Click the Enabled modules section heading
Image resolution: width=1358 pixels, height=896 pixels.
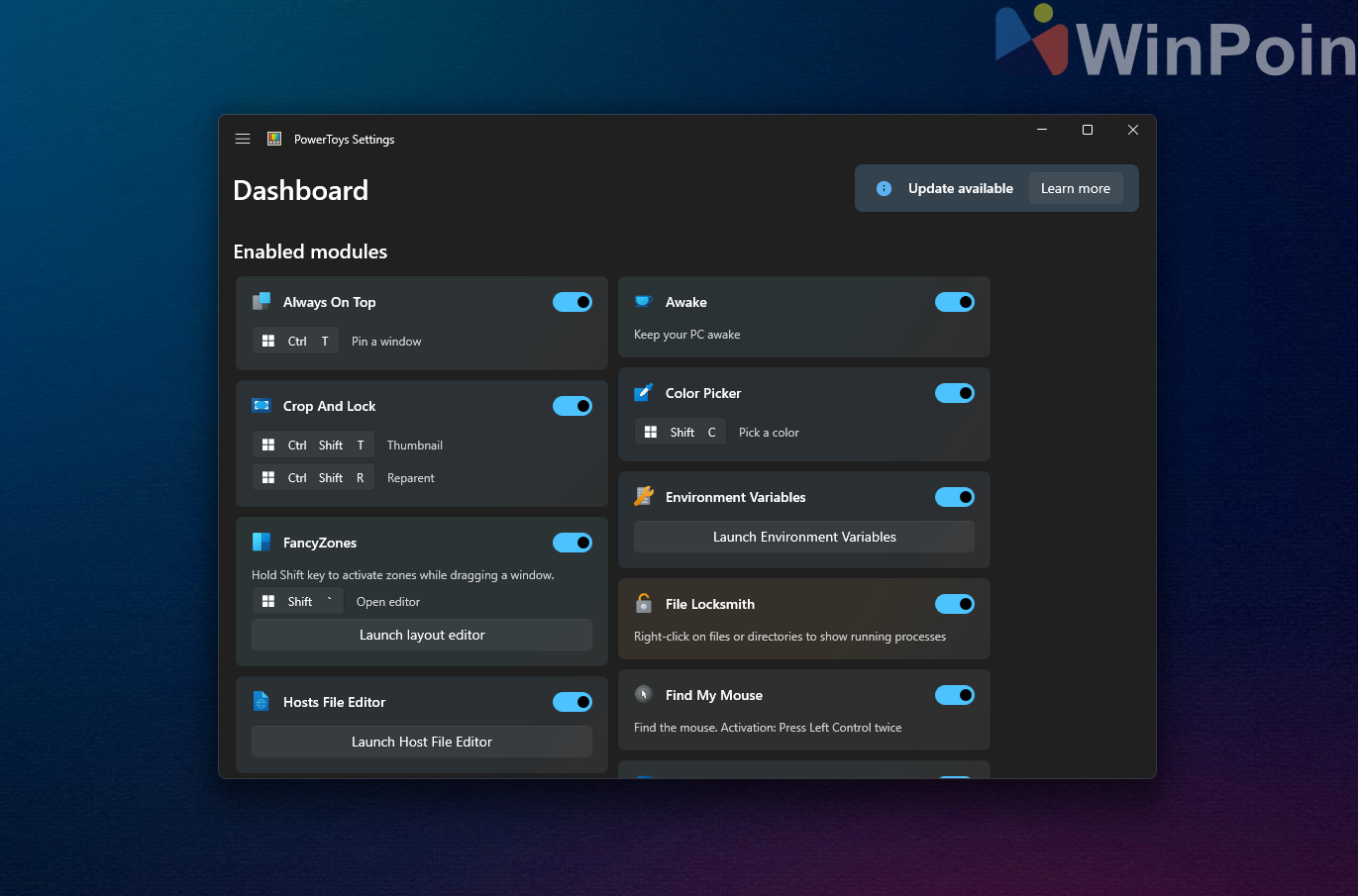(310, 251)
